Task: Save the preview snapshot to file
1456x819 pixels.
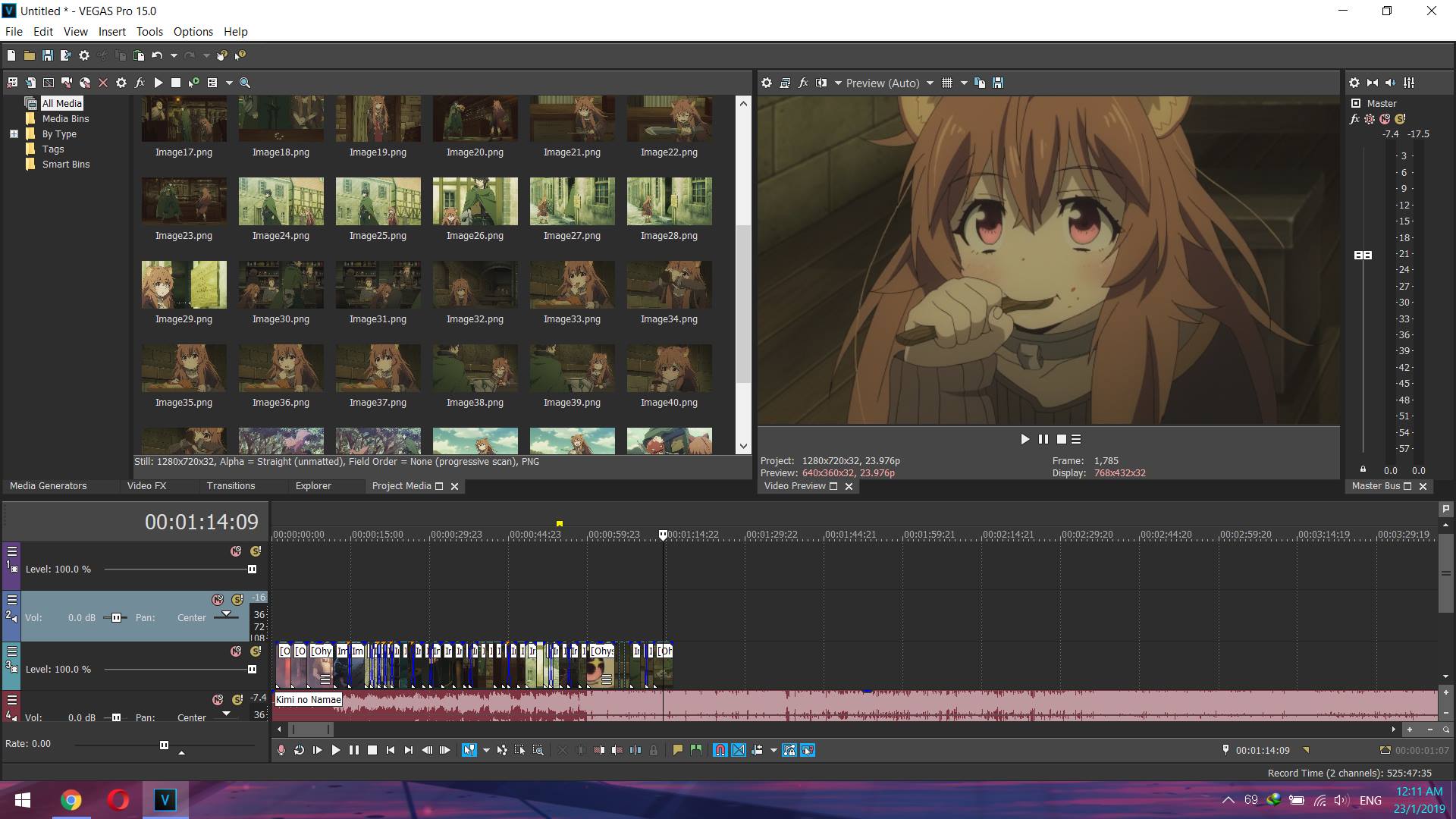Action: click(x=998, y=83)
